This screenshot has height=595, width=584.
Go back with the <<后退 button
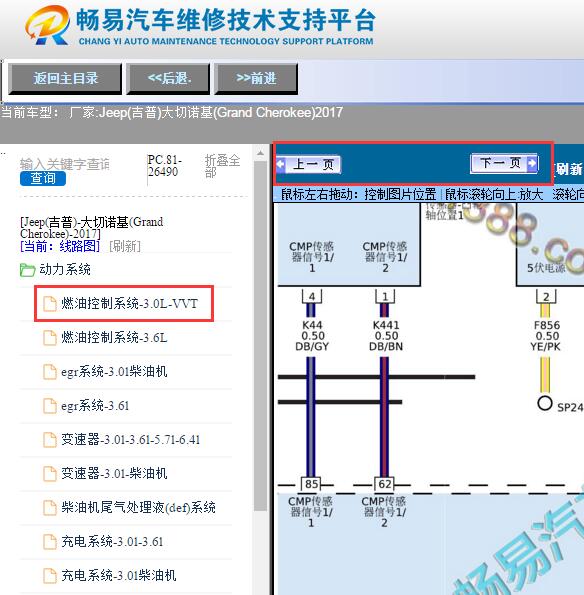click(168, 79)
